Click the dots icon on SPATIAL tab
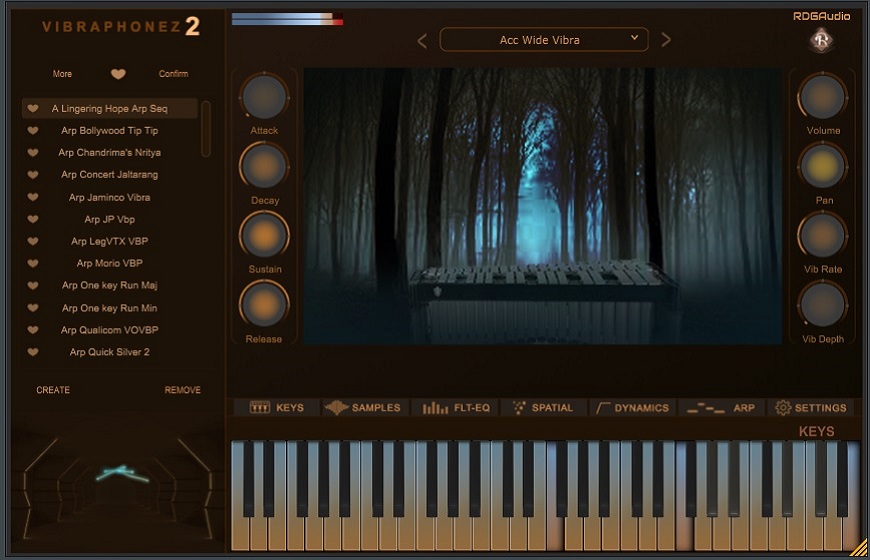Viewport: 870px width, 560px height. coord(519,408)
